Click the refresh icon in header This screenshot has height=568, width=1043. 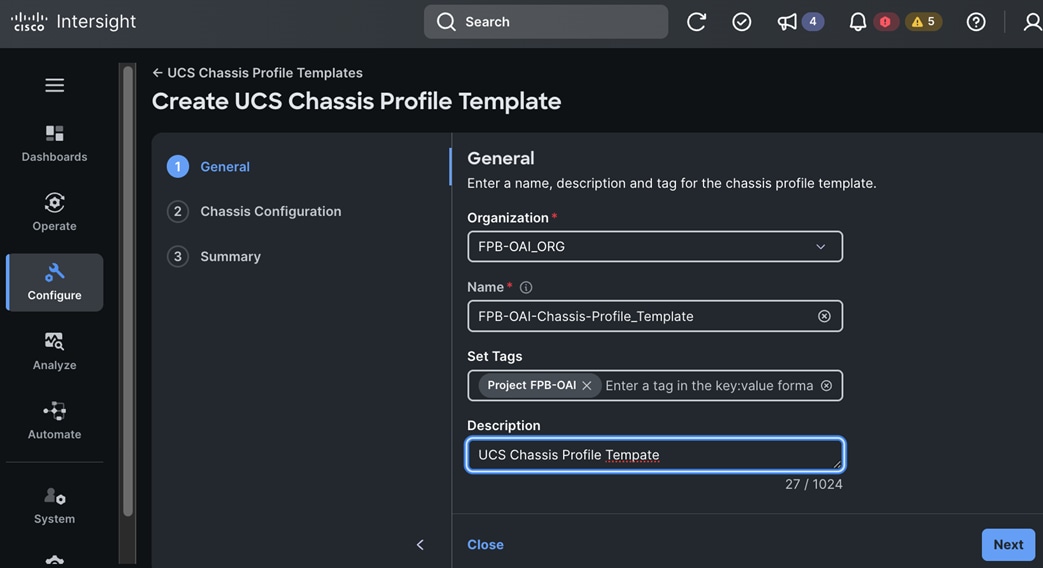click(x=696, y=22)
